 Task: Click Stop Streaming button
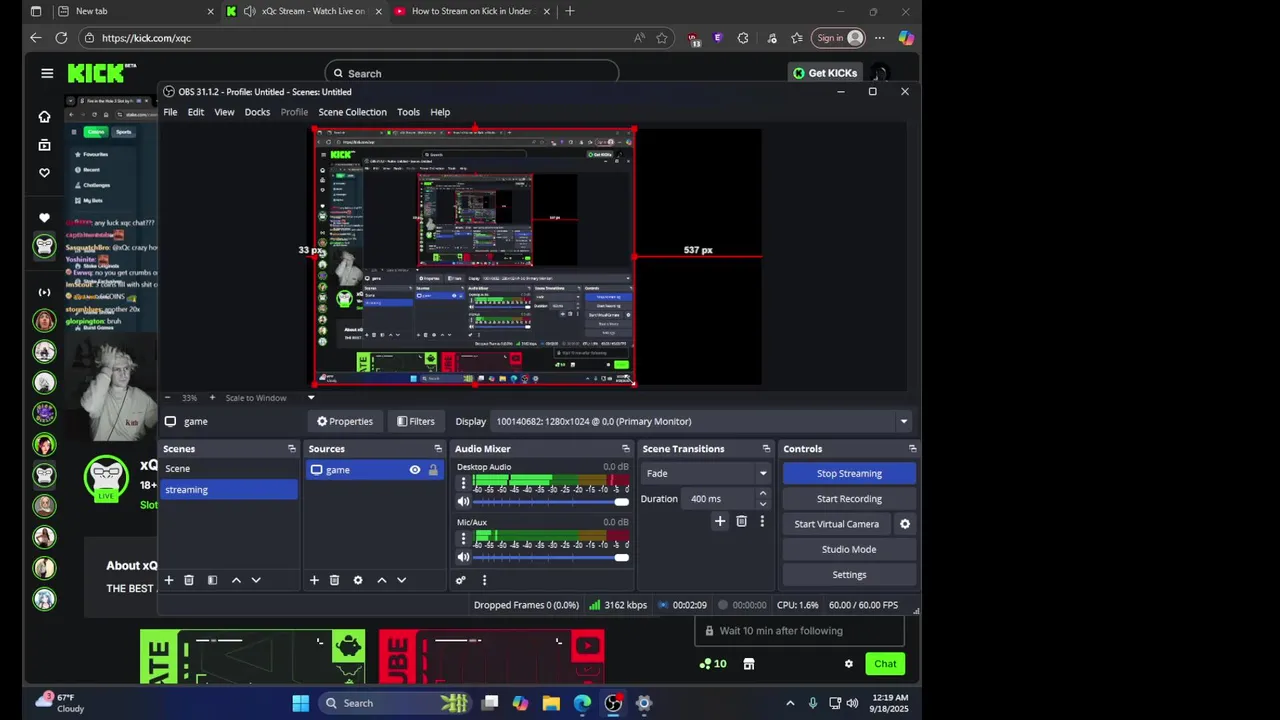[849, 474]
